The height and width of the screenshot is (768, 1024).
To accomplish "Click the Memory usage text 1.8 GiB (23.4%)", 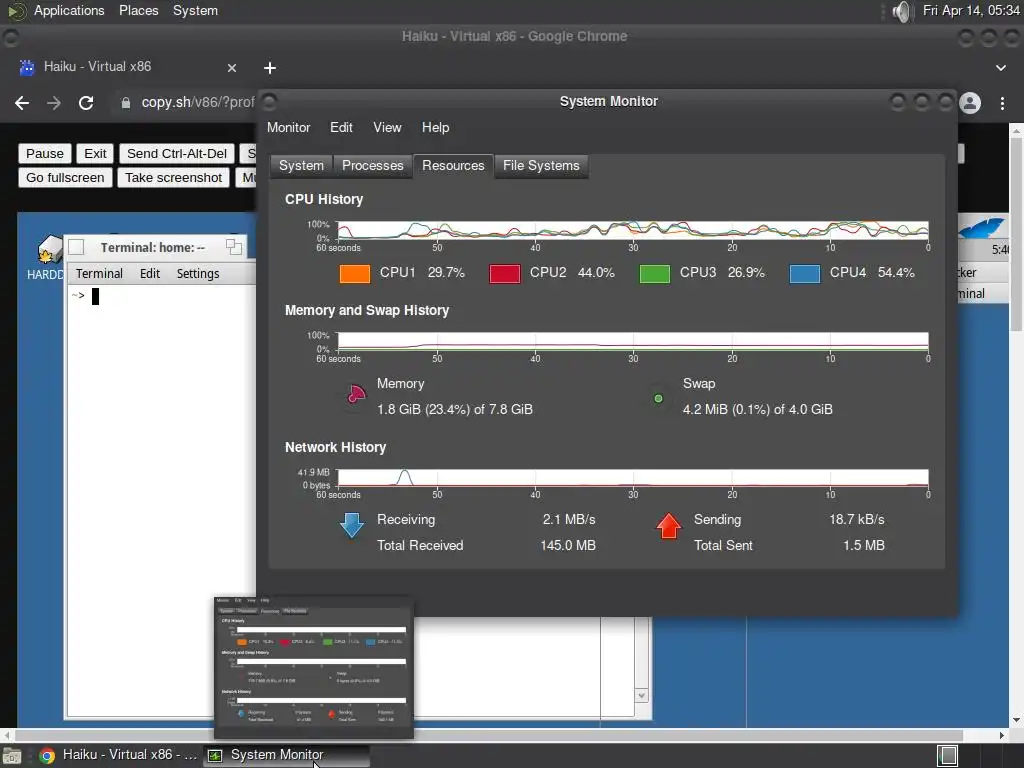I will 455,409.
